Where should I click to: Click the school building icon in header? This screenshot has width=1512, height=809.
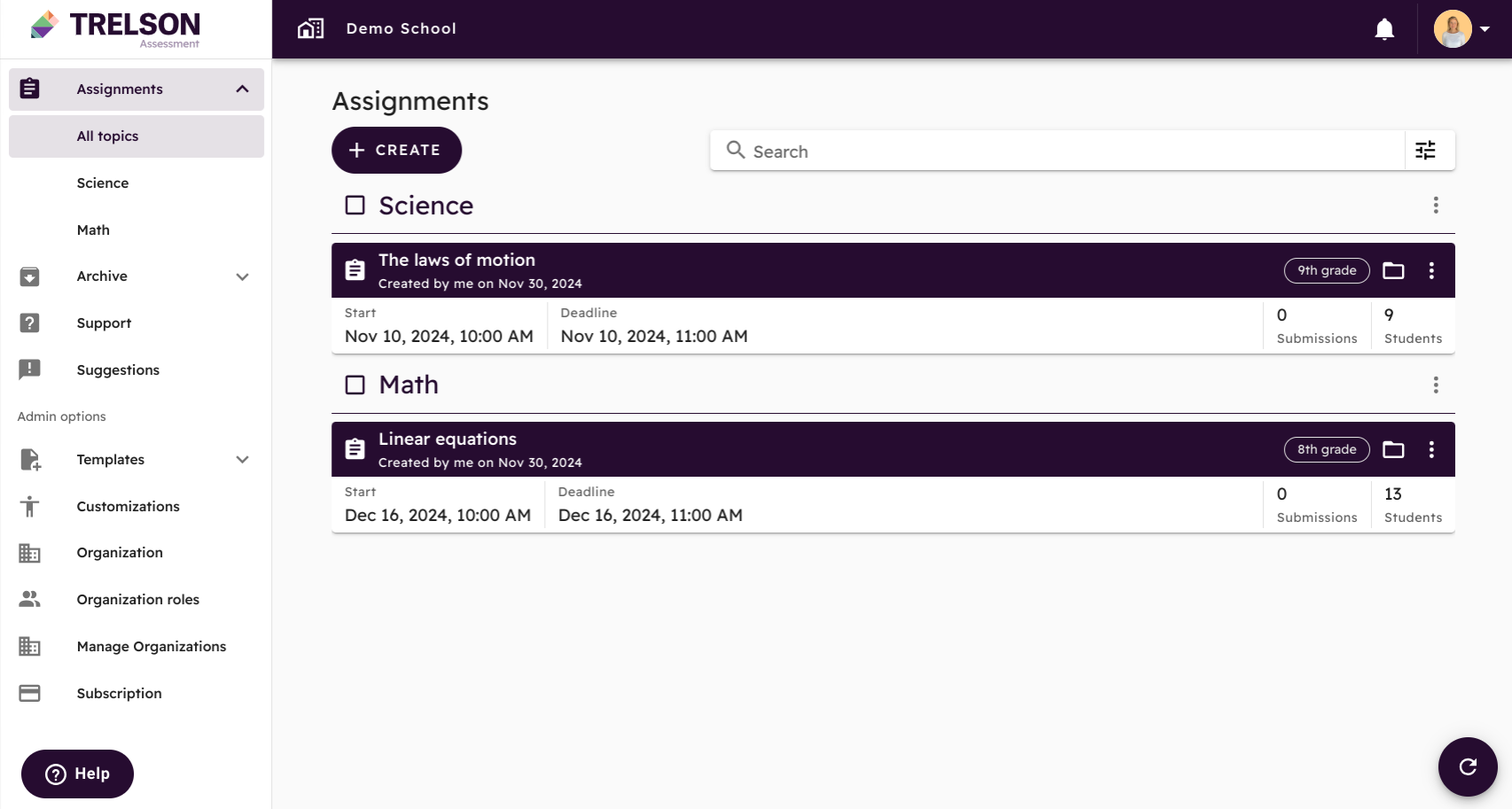[x=310, y=28]
